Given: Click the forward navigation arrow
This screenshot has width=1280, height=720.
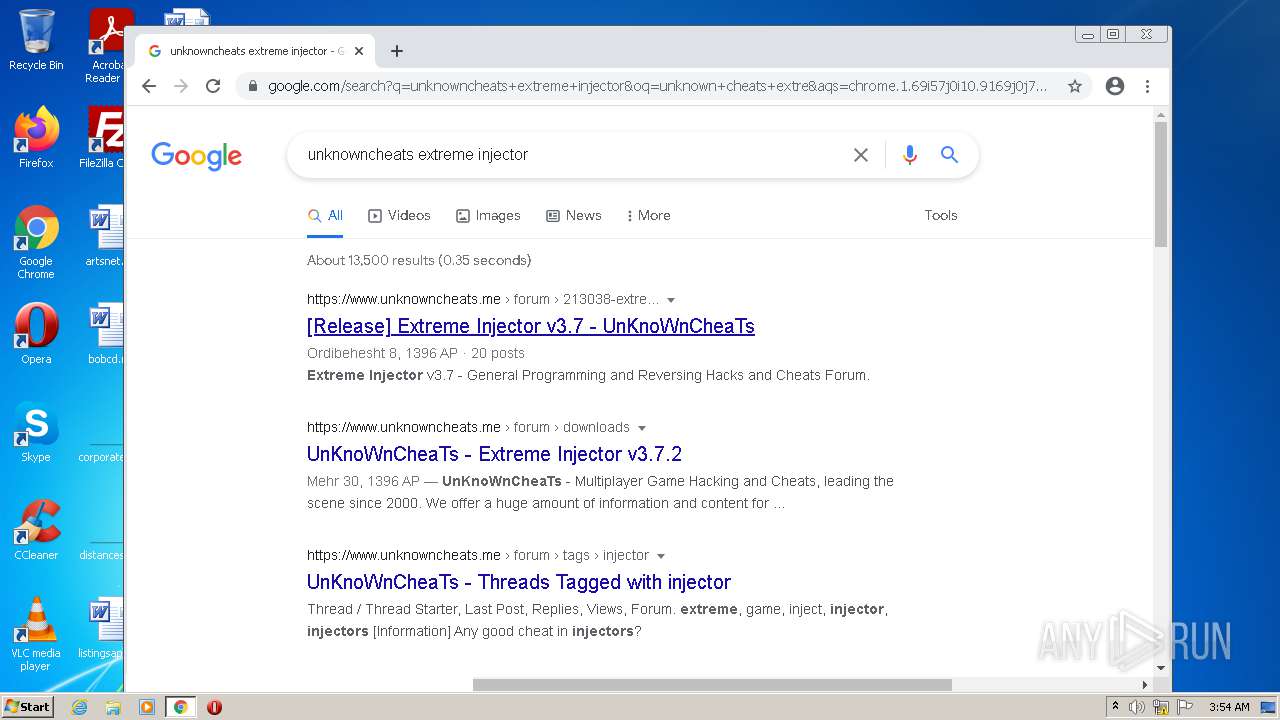Looking at the screenshot, I should (x=181, y=86).
